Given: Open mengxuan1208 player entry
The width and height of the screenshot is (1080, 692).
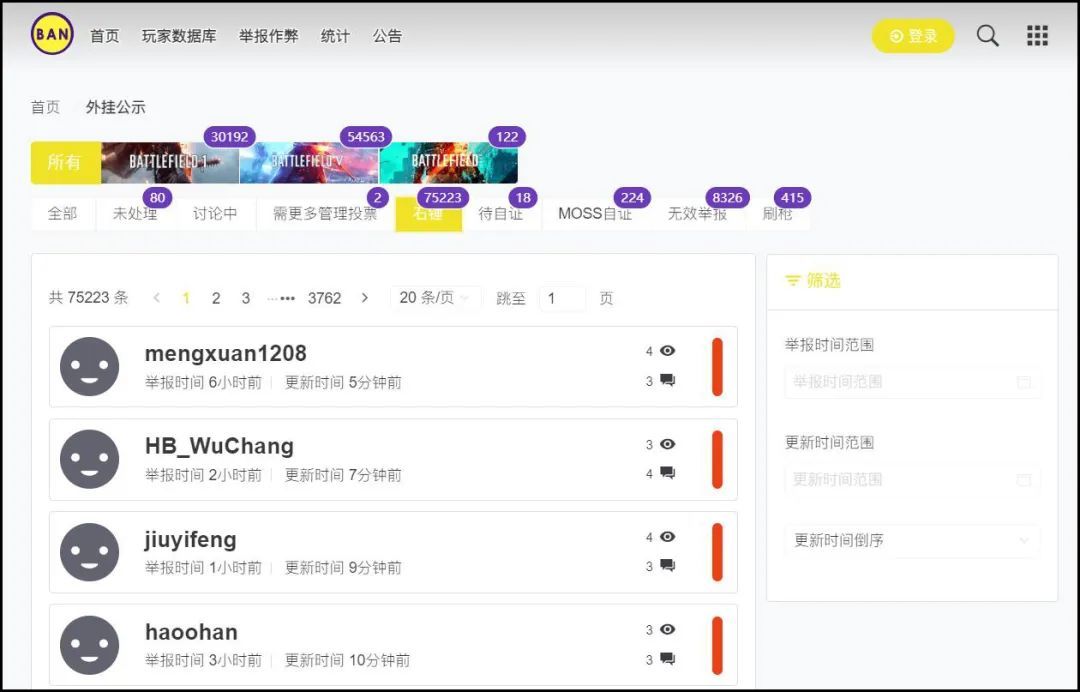Looking at the screenshot, I should click(x=393, y=366).
